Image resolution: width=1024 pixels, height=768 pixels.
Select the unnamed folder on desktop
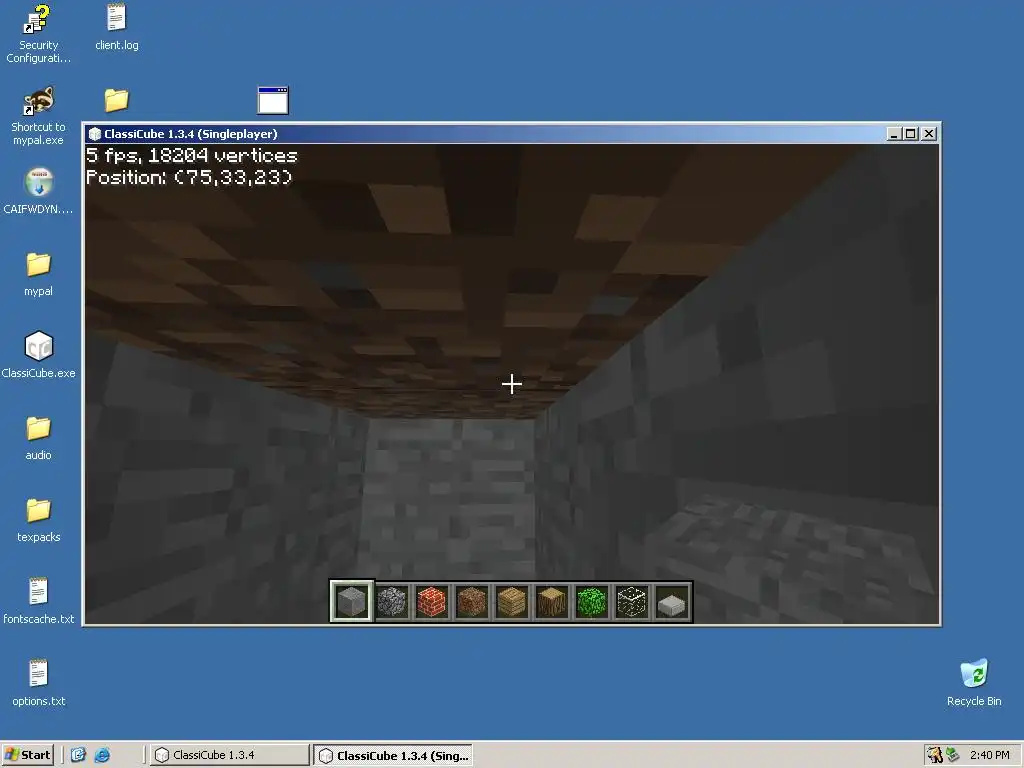116,100
